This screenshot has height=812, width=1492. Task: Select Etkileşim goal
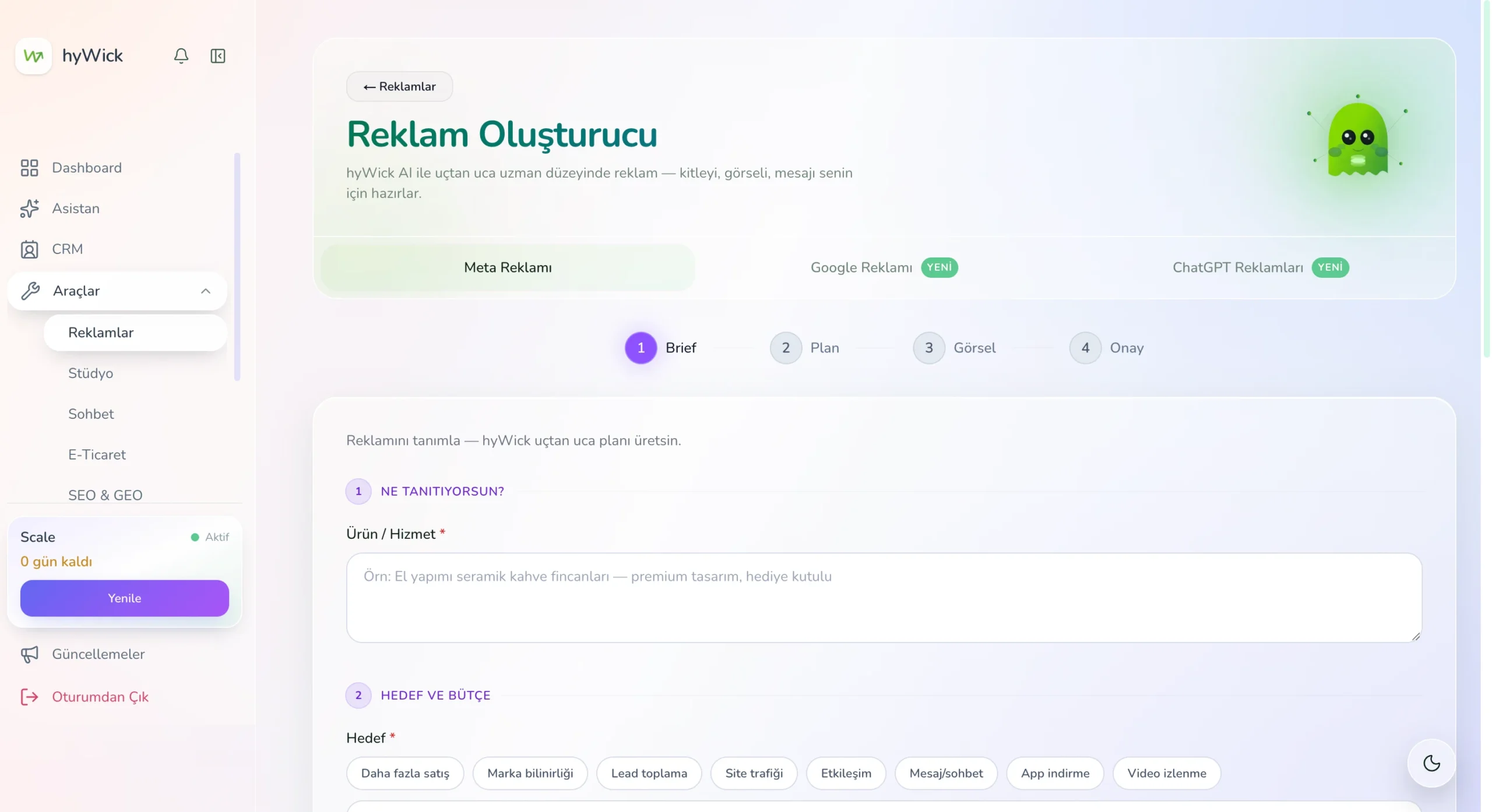pyautogui.click(x=846, y=774)
